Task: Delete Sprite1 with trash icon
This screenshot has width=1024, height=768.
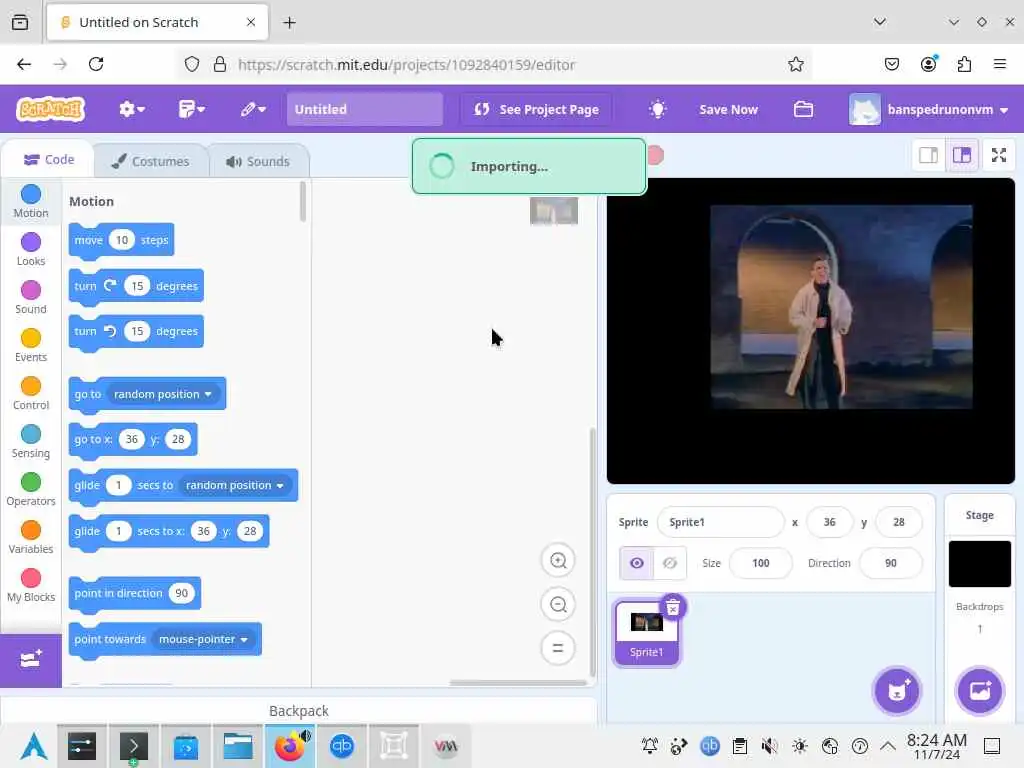Action: (673, 607)
